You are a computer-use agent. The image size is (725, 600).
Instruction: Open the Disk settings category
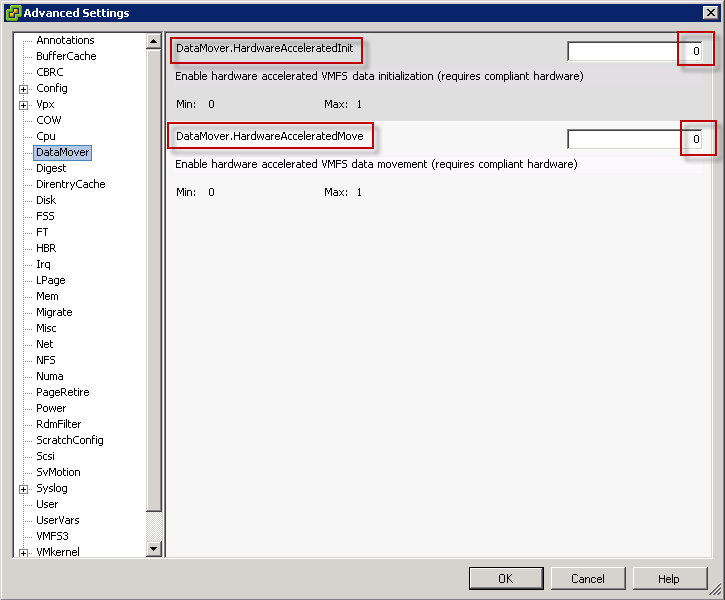46,200
